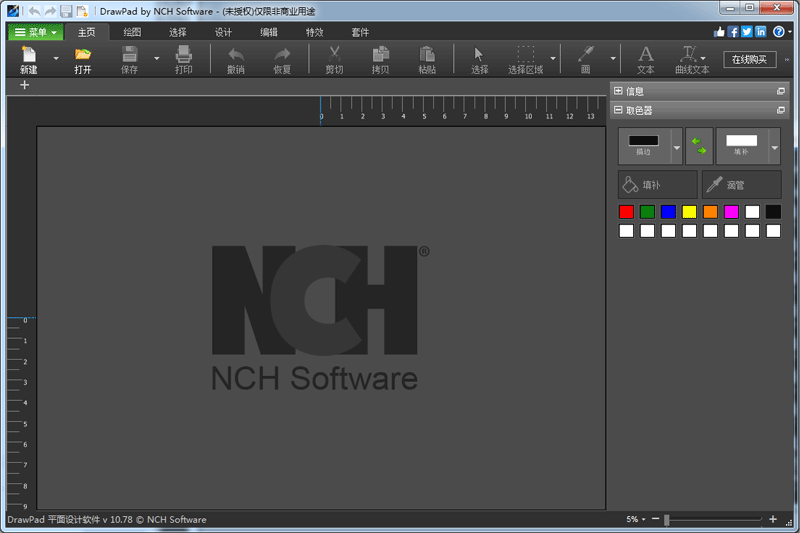Pick the yellow color swatch

click(x=689, y=212)
